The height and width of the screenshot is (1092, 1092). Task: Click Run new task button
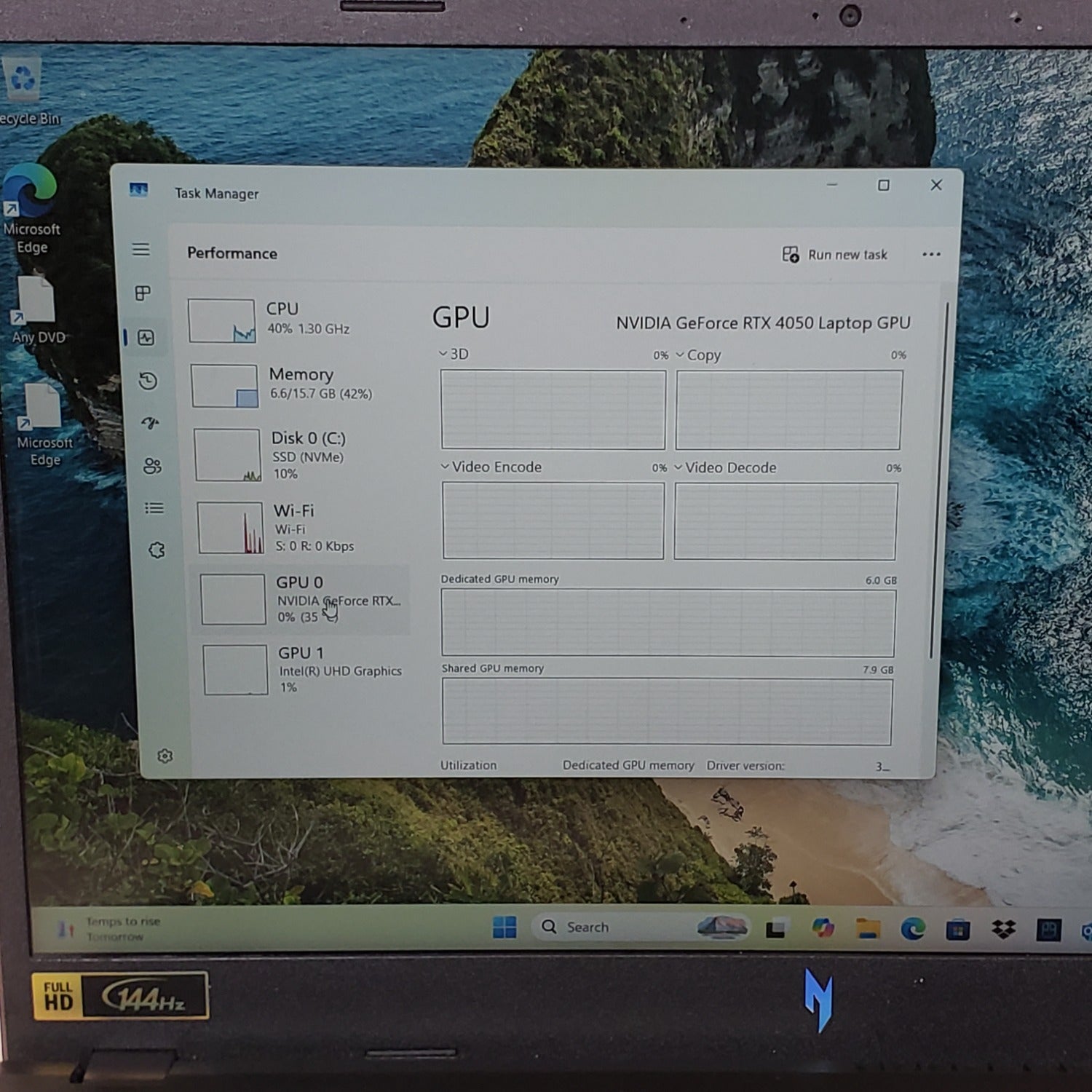(835, 255)
